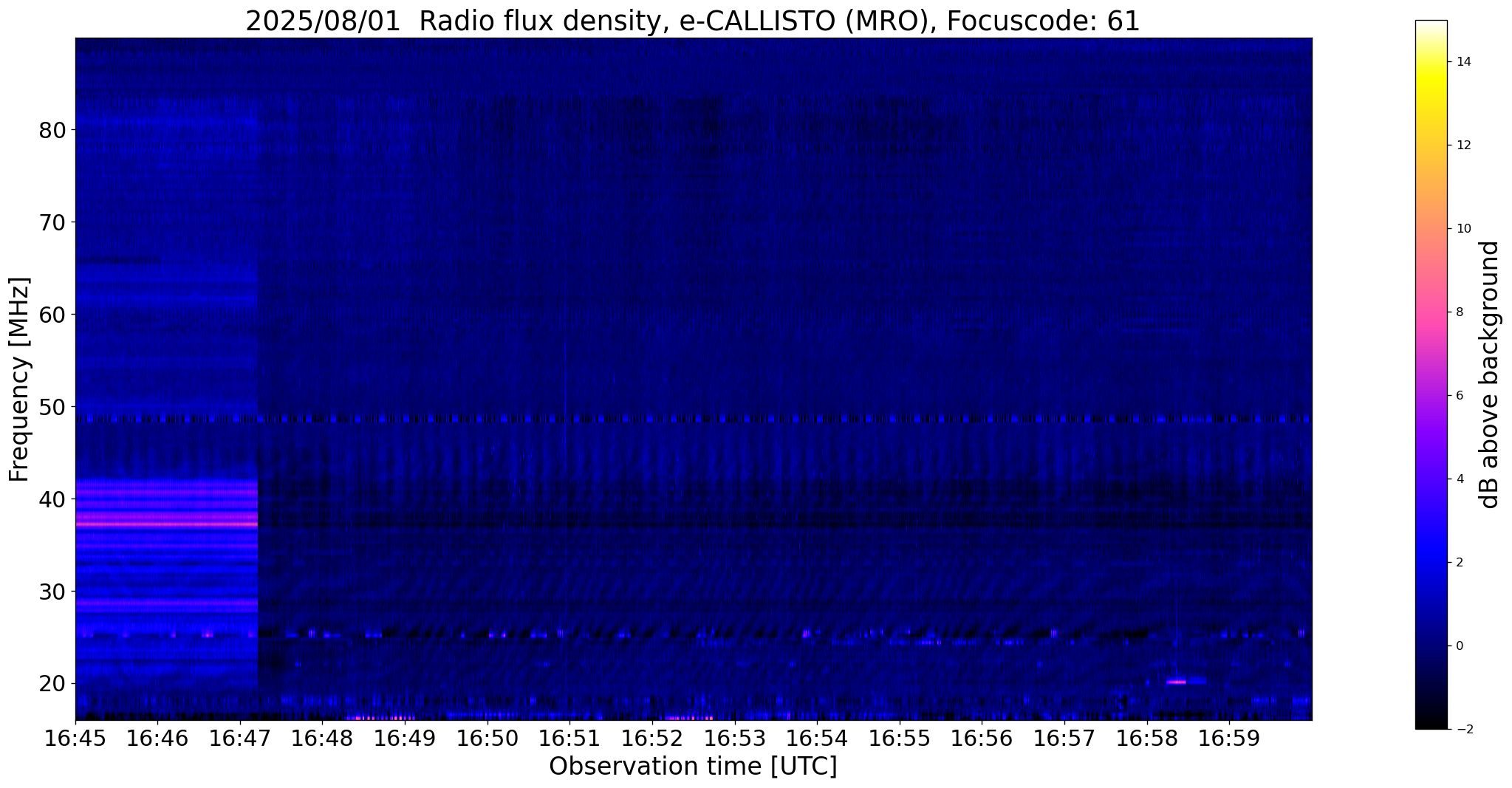Click the 16:55 time tick label
This screenshot has width=1512, height=788.
pos(900,739)
